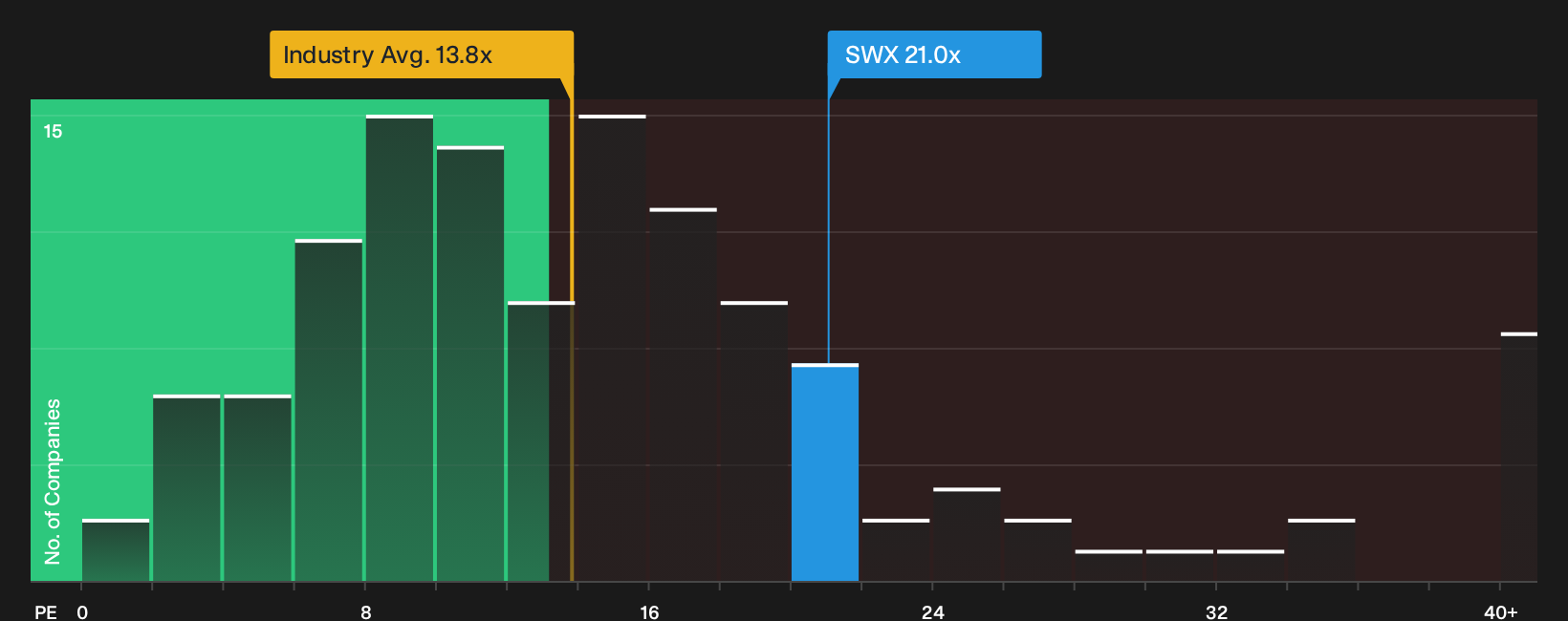The height and width of the screenshot is (621, 1568).
Task: Click the bar for PE 16-18
Action: 683,395
